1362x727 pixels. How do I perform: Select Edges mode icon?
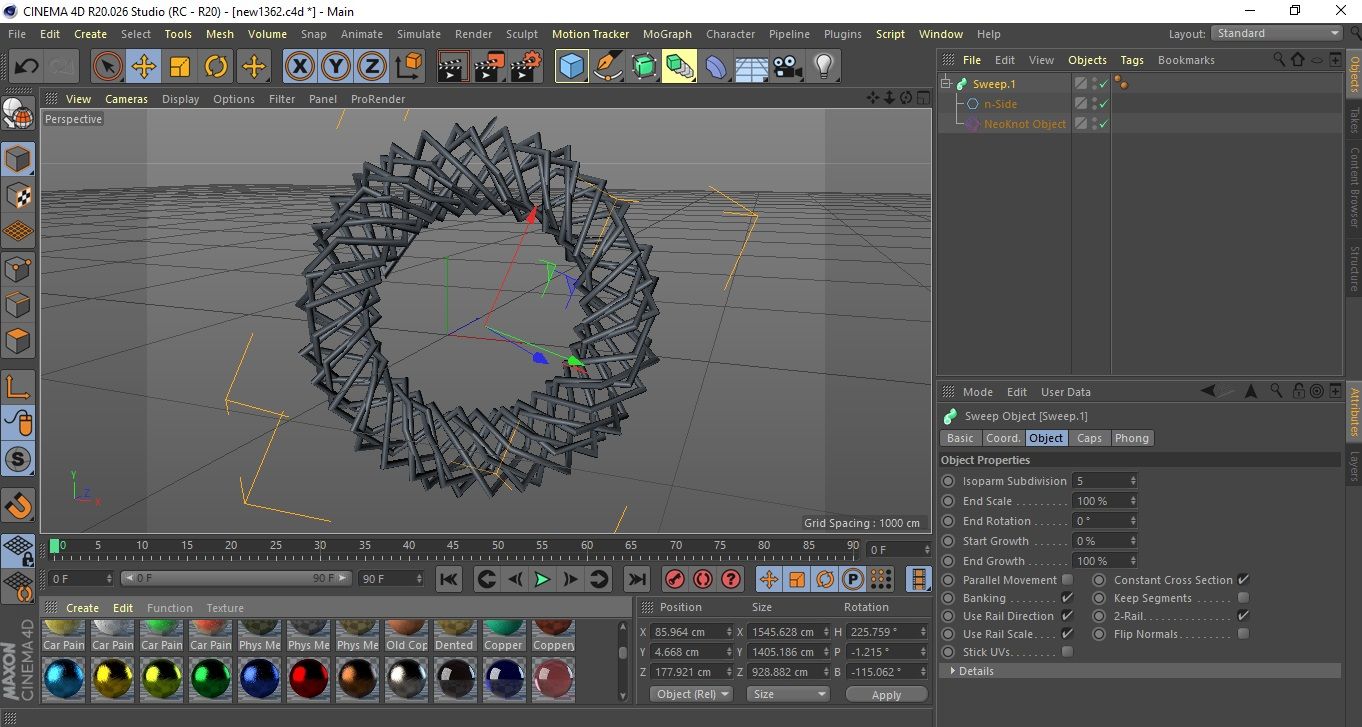(18, 304)
